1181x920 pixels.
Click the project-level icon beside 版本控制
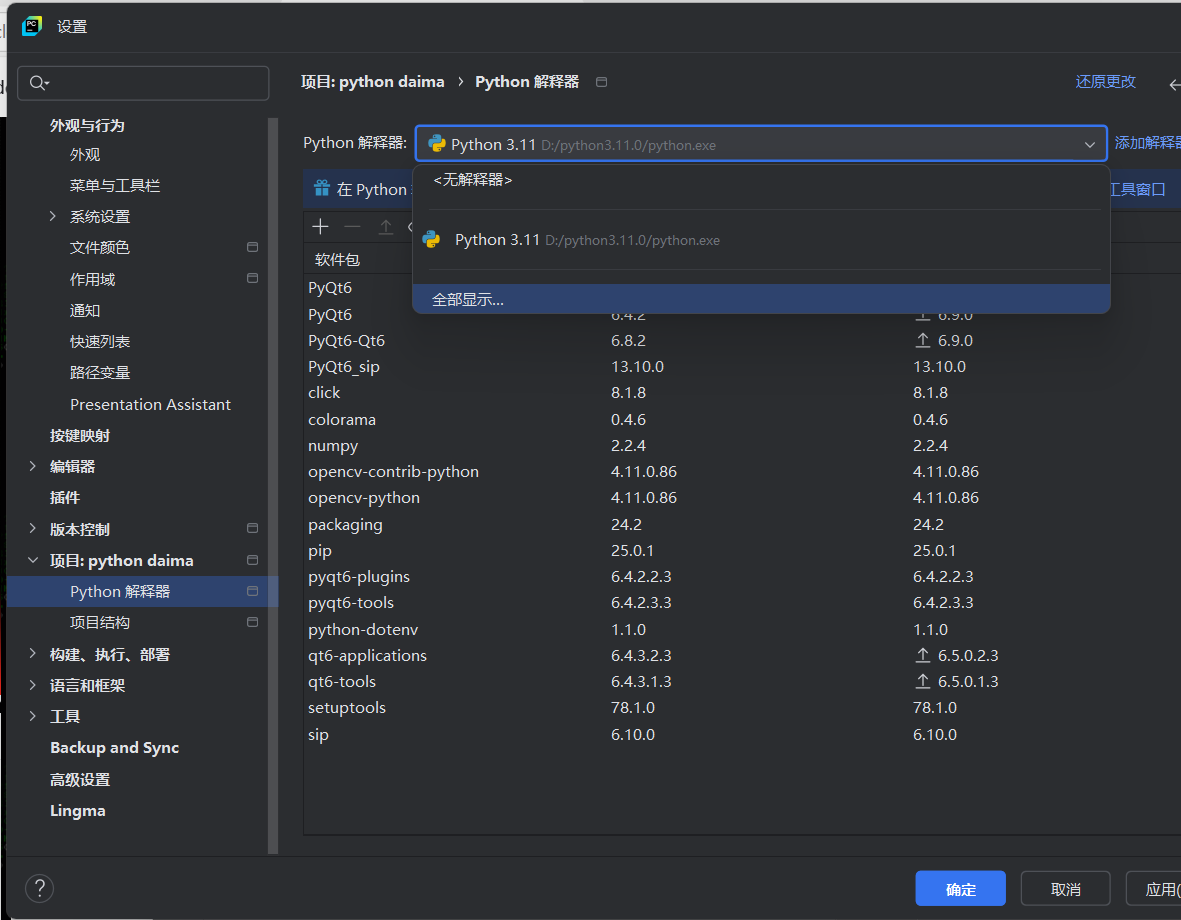click(x=252, y=528)
